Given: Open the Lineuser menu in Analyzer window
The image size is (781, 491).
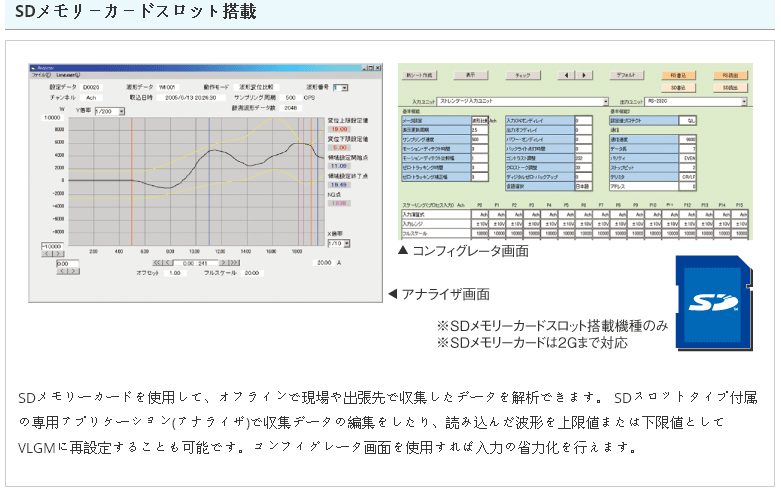Looking at the screenshot, I should [66, 75].
